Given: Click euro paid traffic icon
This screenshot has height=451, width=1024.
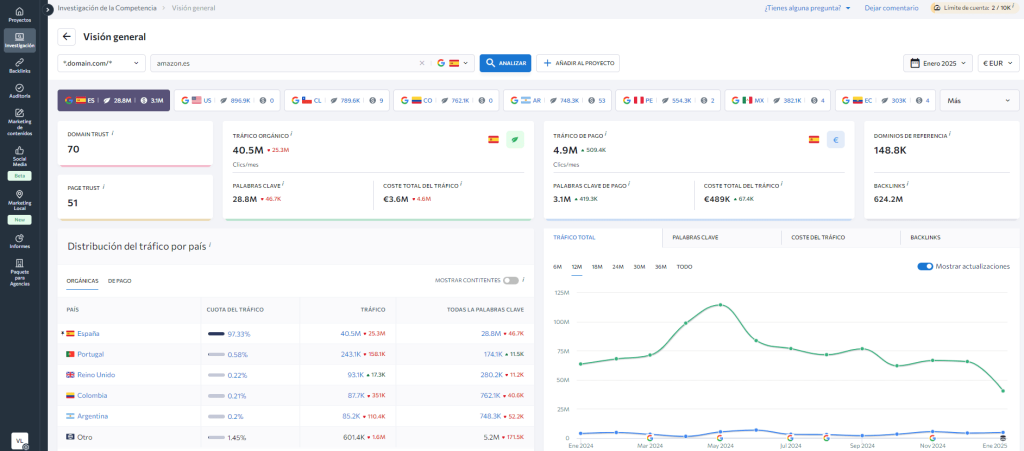Looking at the screenshot, I should 835,139.
